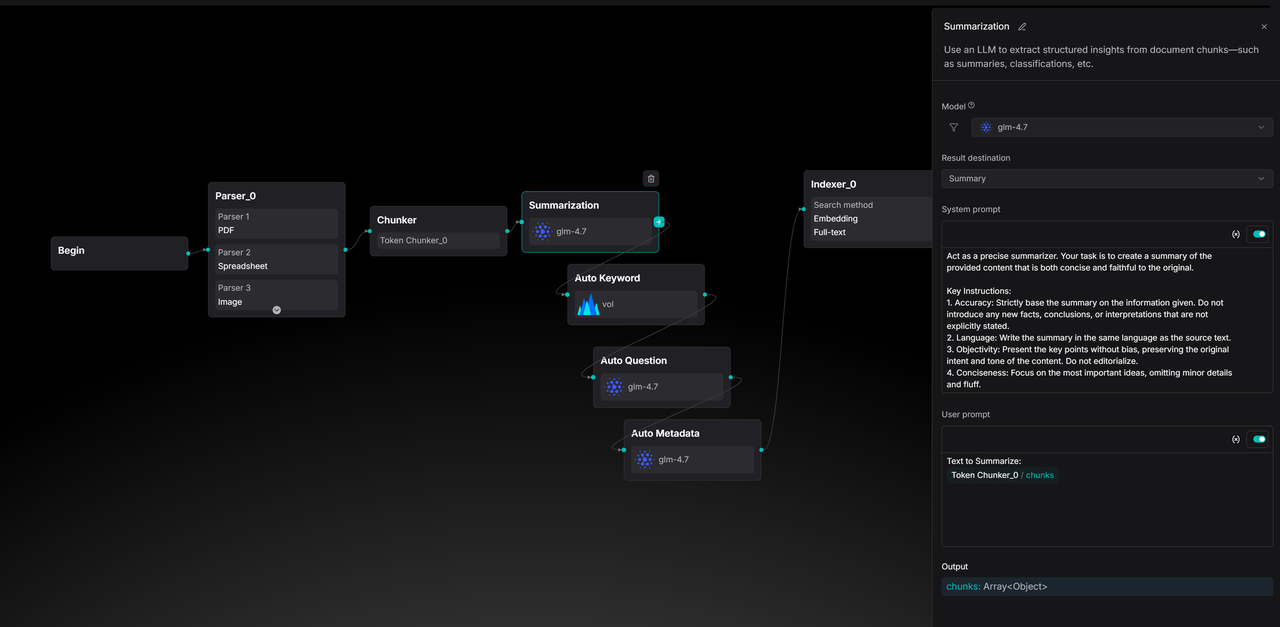Viewport: 1280px width, 627px height.
Task: Toggle the User prompt switch
Action: [x=1259, y=439]
